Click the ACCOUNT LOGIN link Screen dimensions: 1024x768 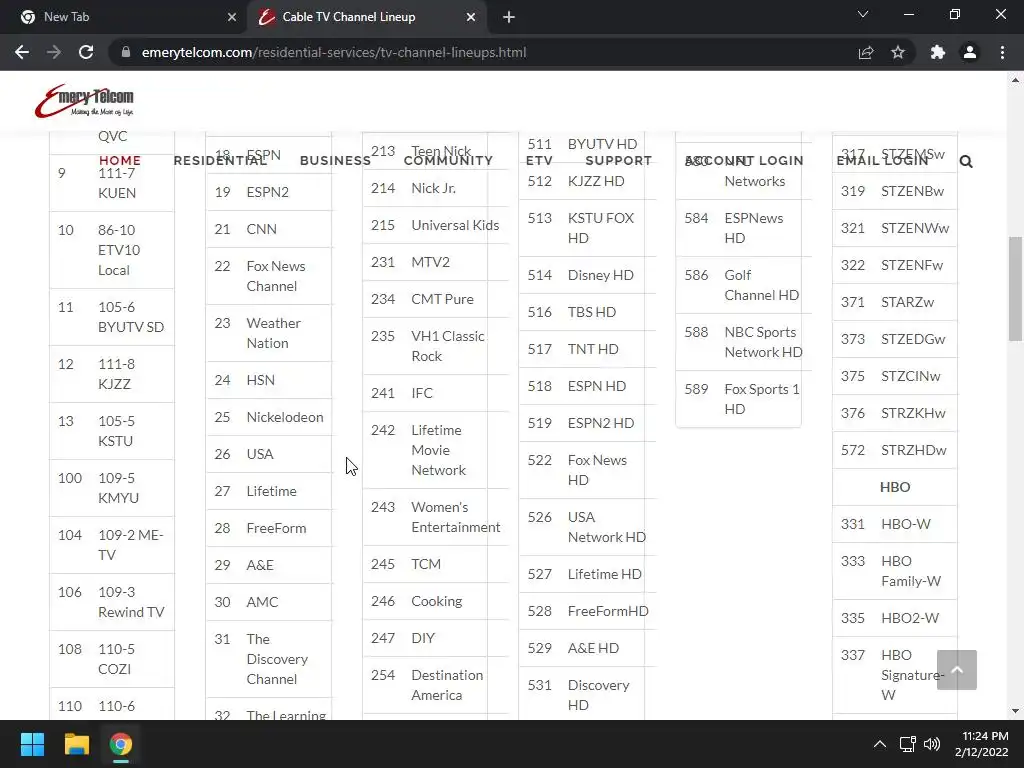744,161
